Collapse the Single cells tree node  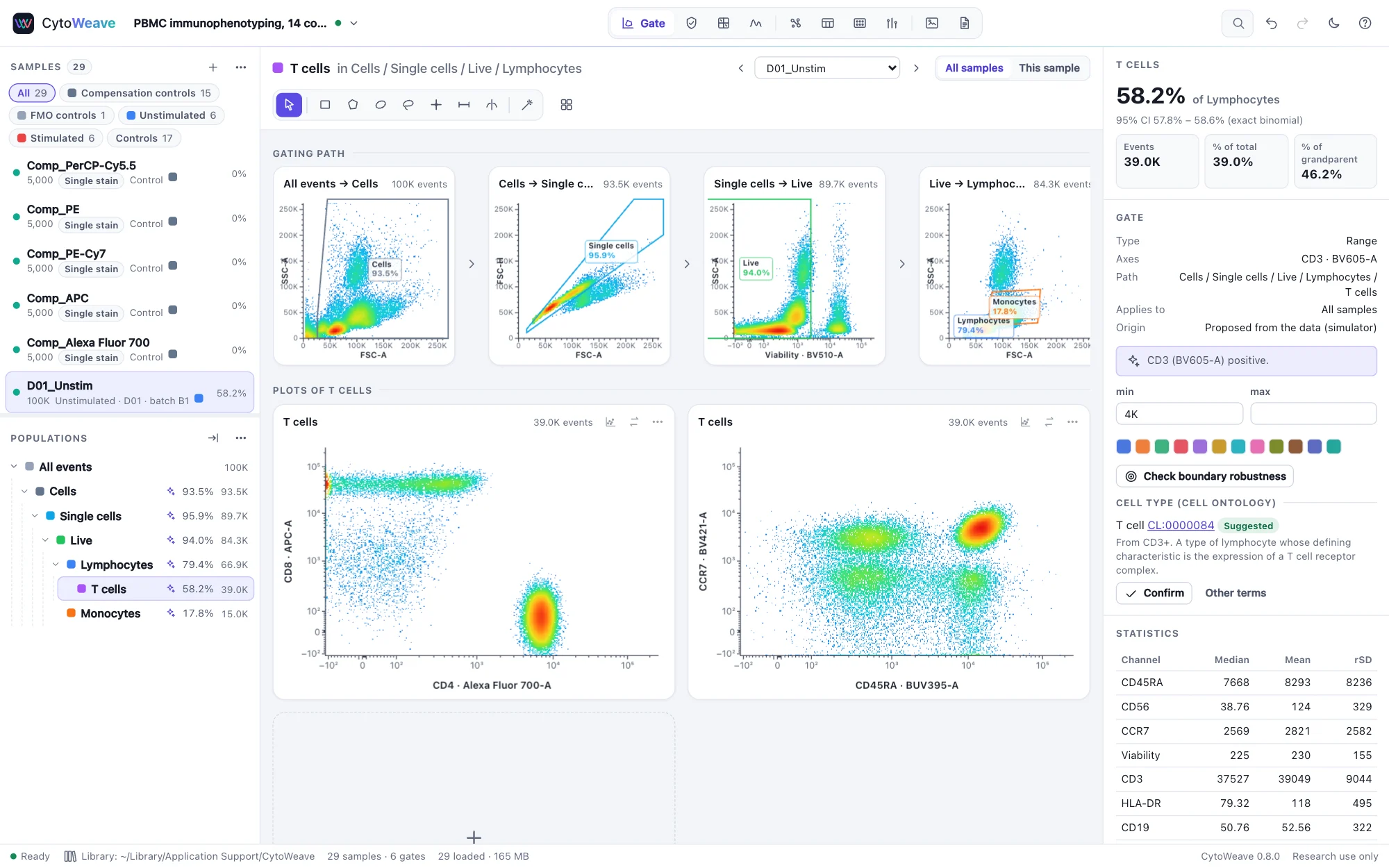point(35,515)
